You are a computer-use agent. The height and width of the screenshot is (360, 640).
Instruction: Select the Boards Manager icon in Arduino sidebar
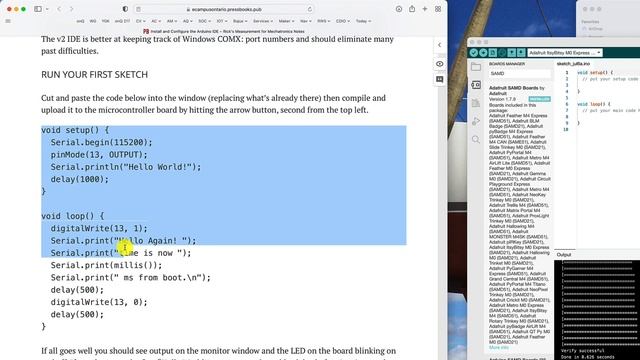476,85
